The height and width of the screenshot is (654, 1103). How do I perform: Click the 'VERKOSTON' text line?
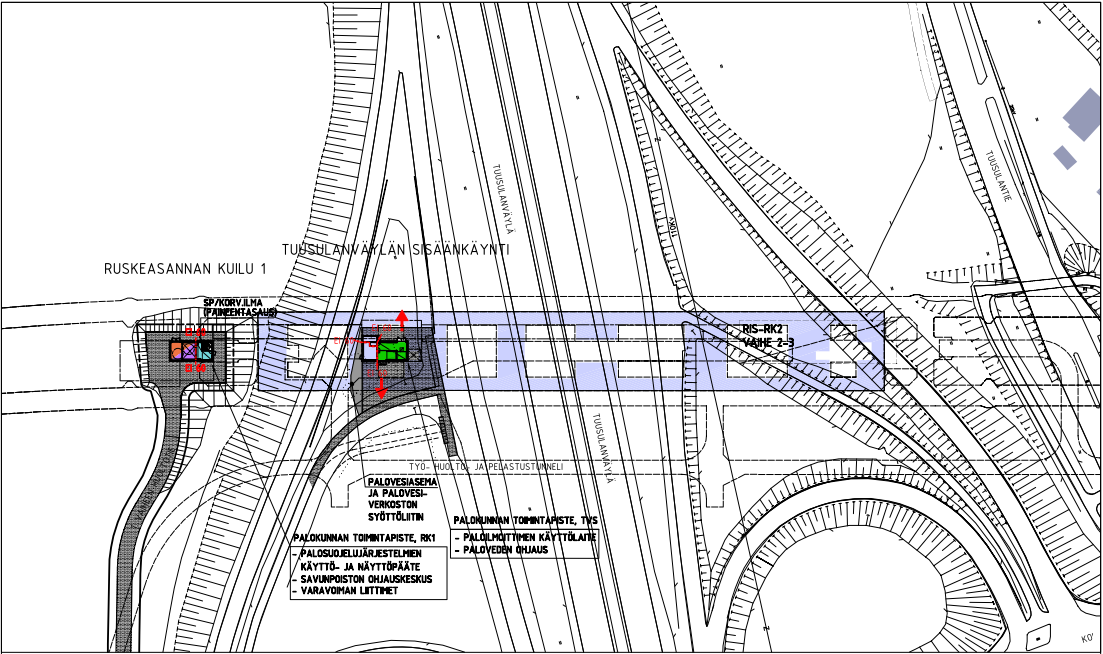pyautogui.click(x=393, y=505)
